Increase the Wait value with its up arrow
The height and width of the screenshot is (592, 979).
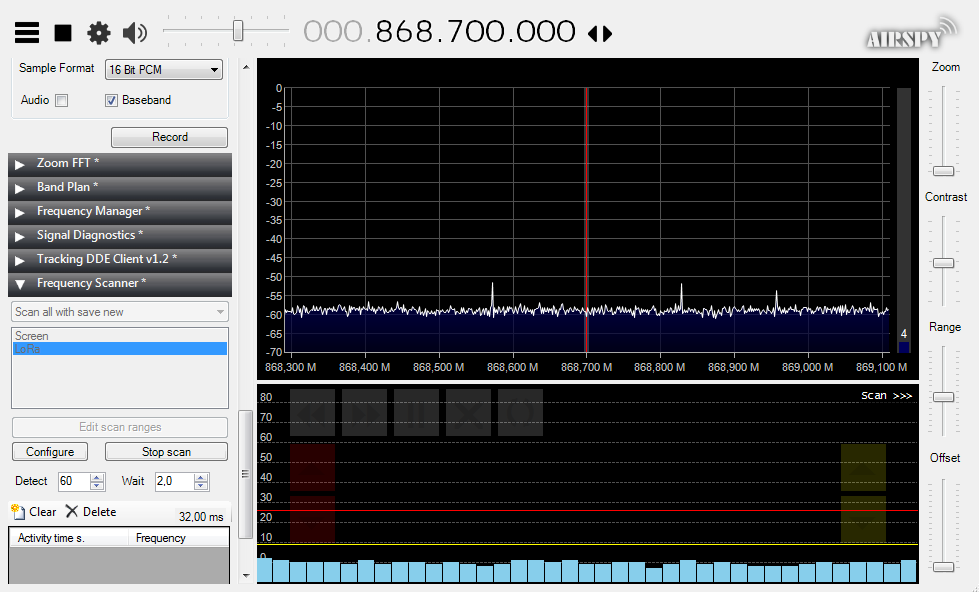pos(201,478)
